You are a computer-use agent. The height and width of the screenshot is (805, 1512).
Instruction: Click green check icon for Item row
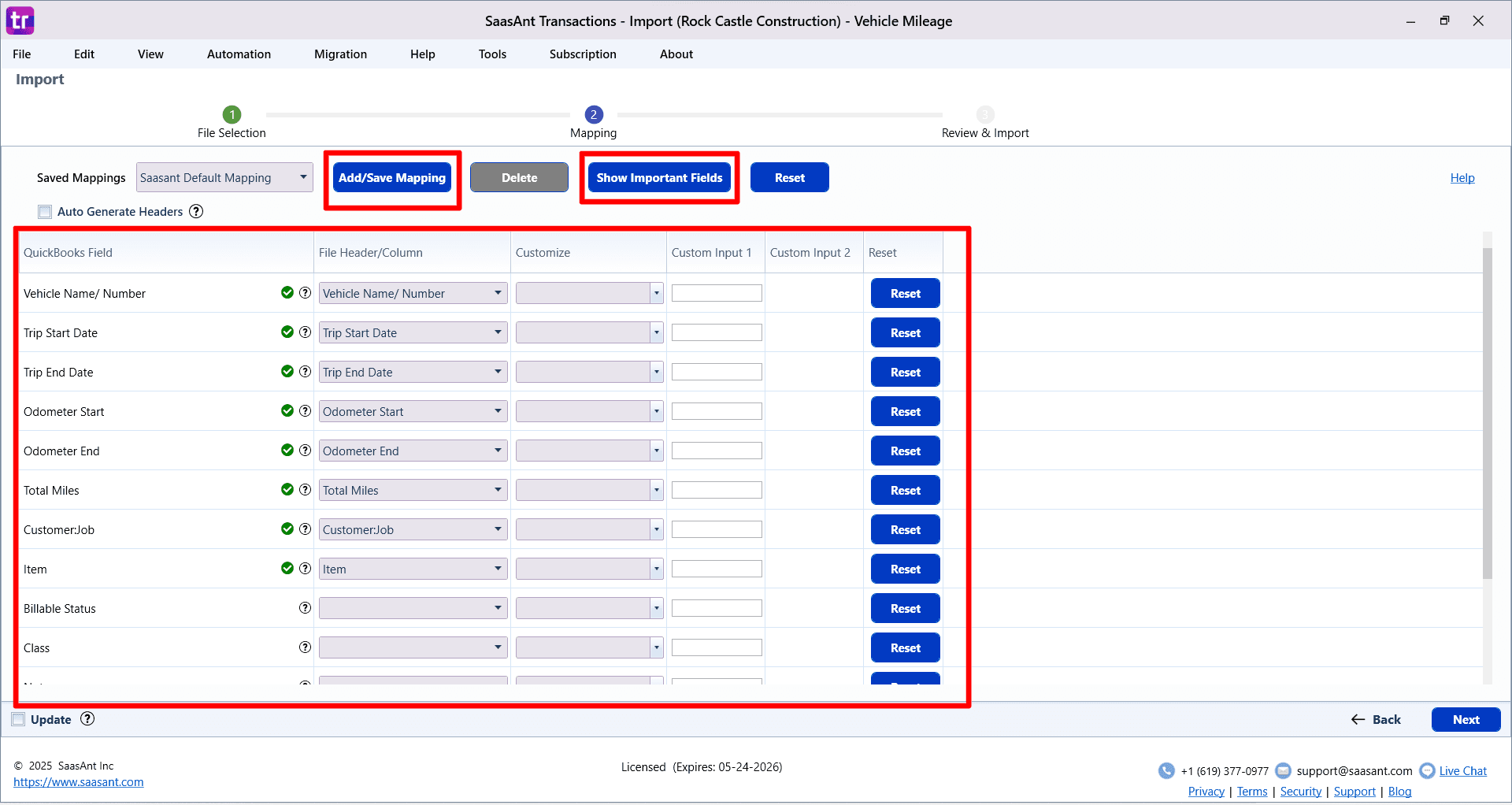pos(287,569)
